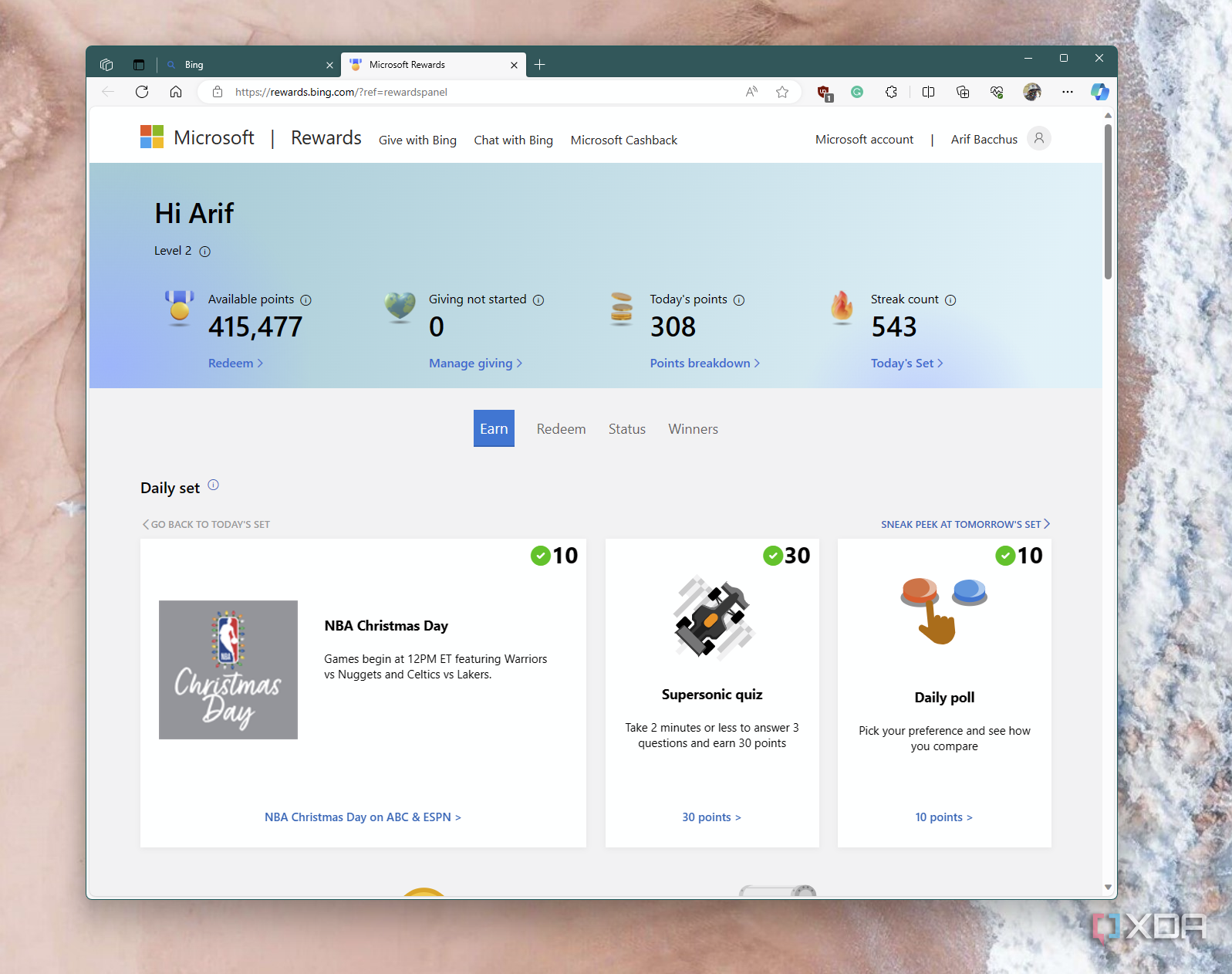Click Manage giving link

click(x=475, y=363)
